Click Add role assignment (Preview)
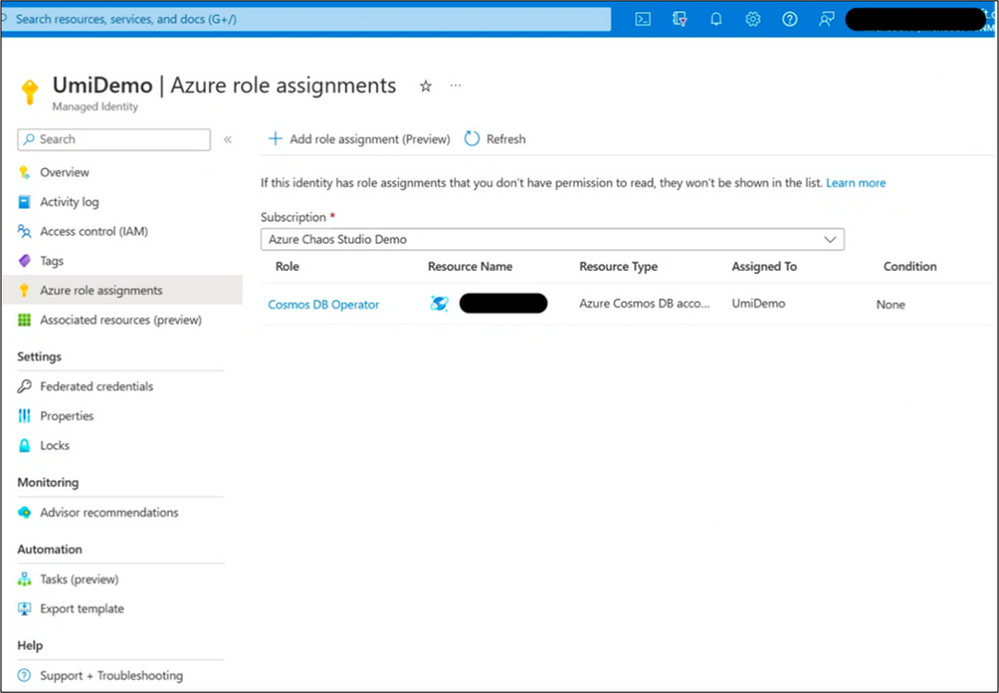Image resolution: width=999 pixels, height=693 pixels. (359, 139)
